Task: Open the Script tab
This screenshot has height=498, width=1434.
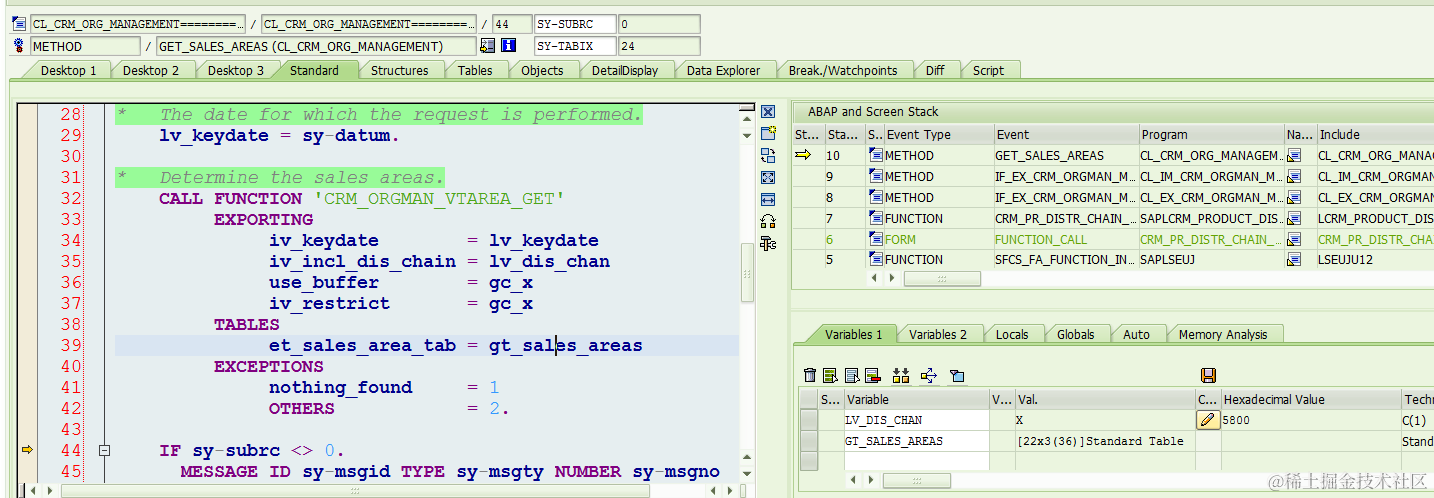Action: pyautogui.click(x=988, y=70)
